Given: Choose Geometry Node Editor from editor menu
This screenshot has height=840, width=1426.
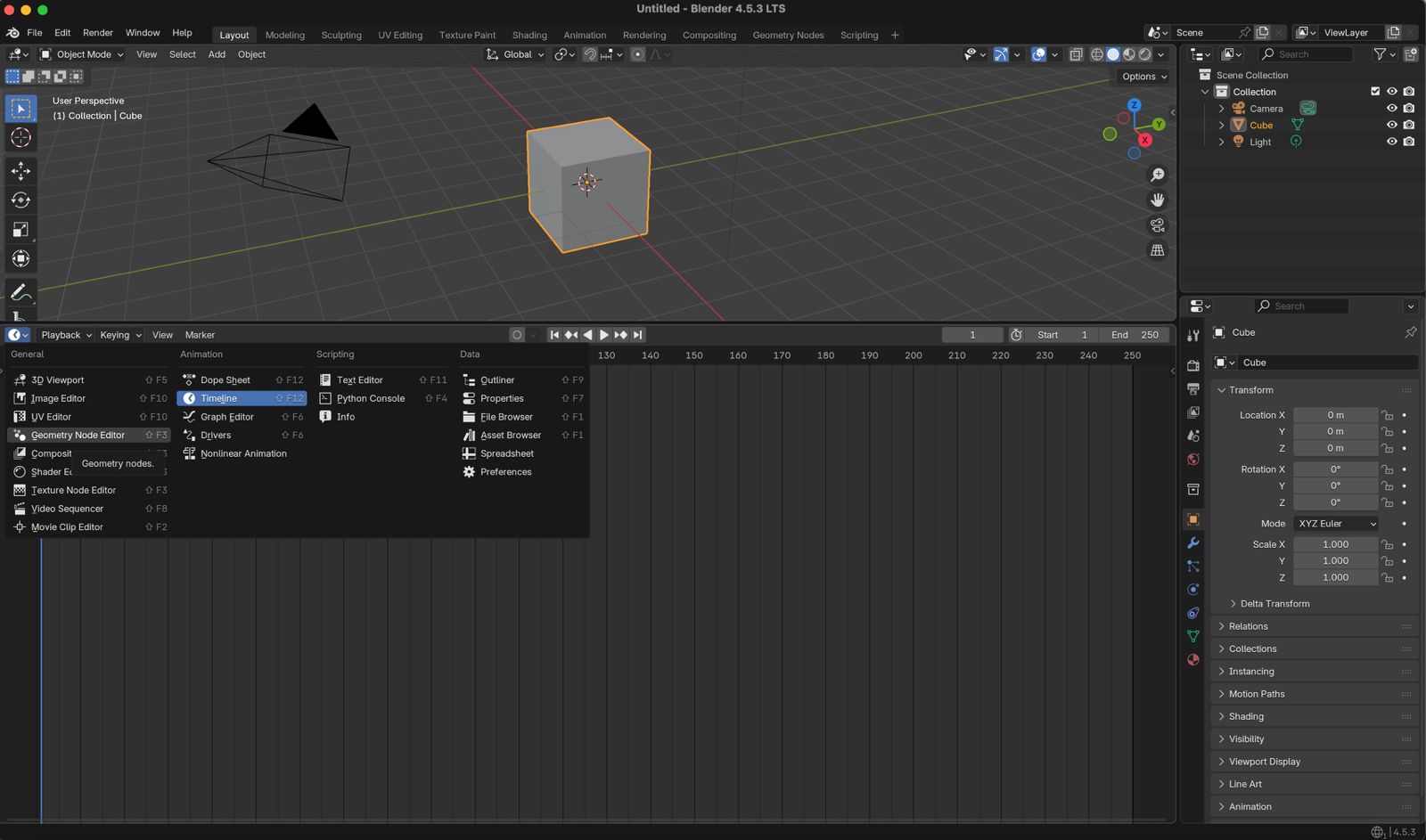Looking at the screenshot, I should pos(78,436).
